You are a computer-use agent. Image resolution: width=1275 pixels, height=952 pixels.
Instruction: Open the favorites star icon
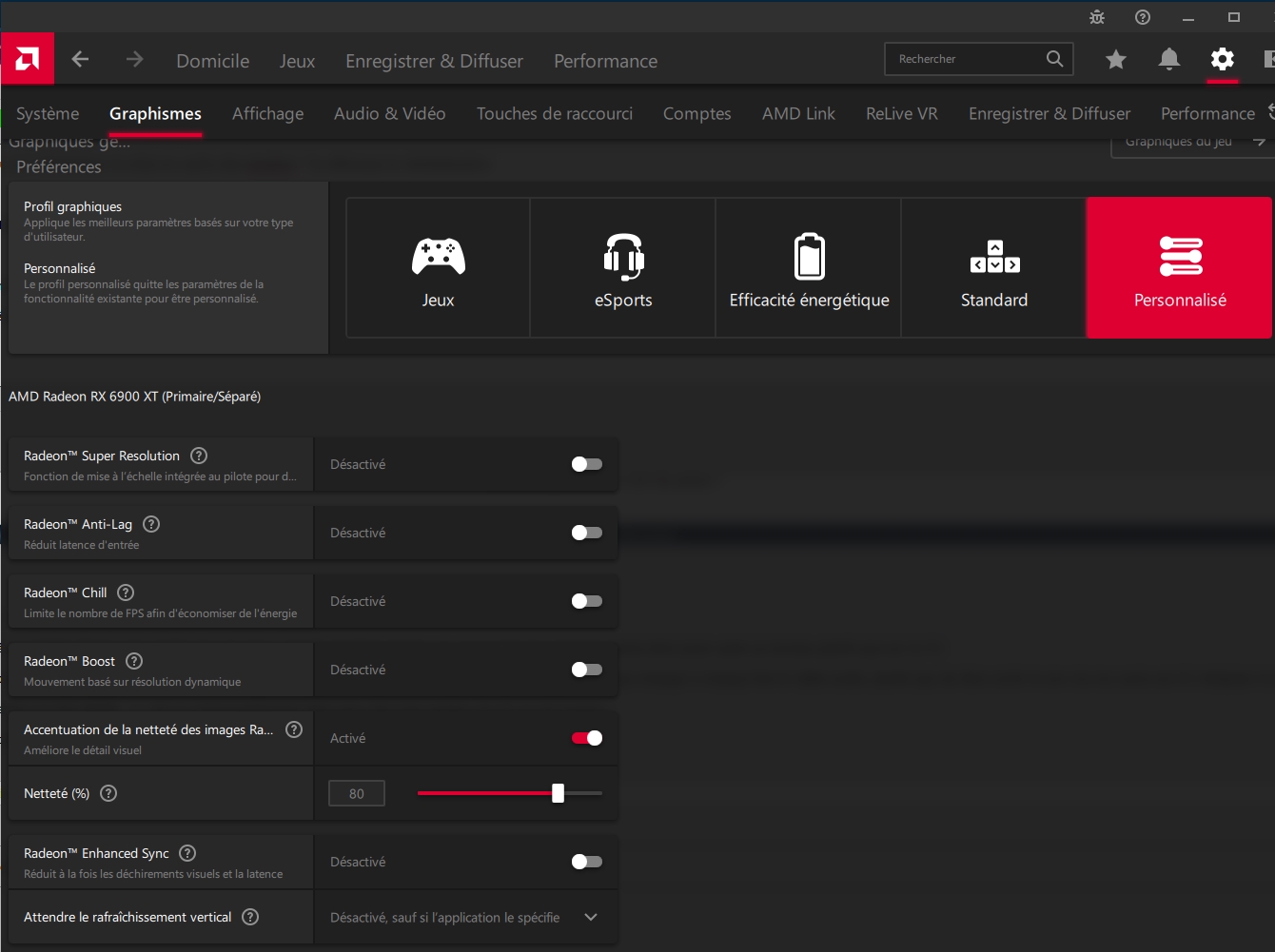1115,60
